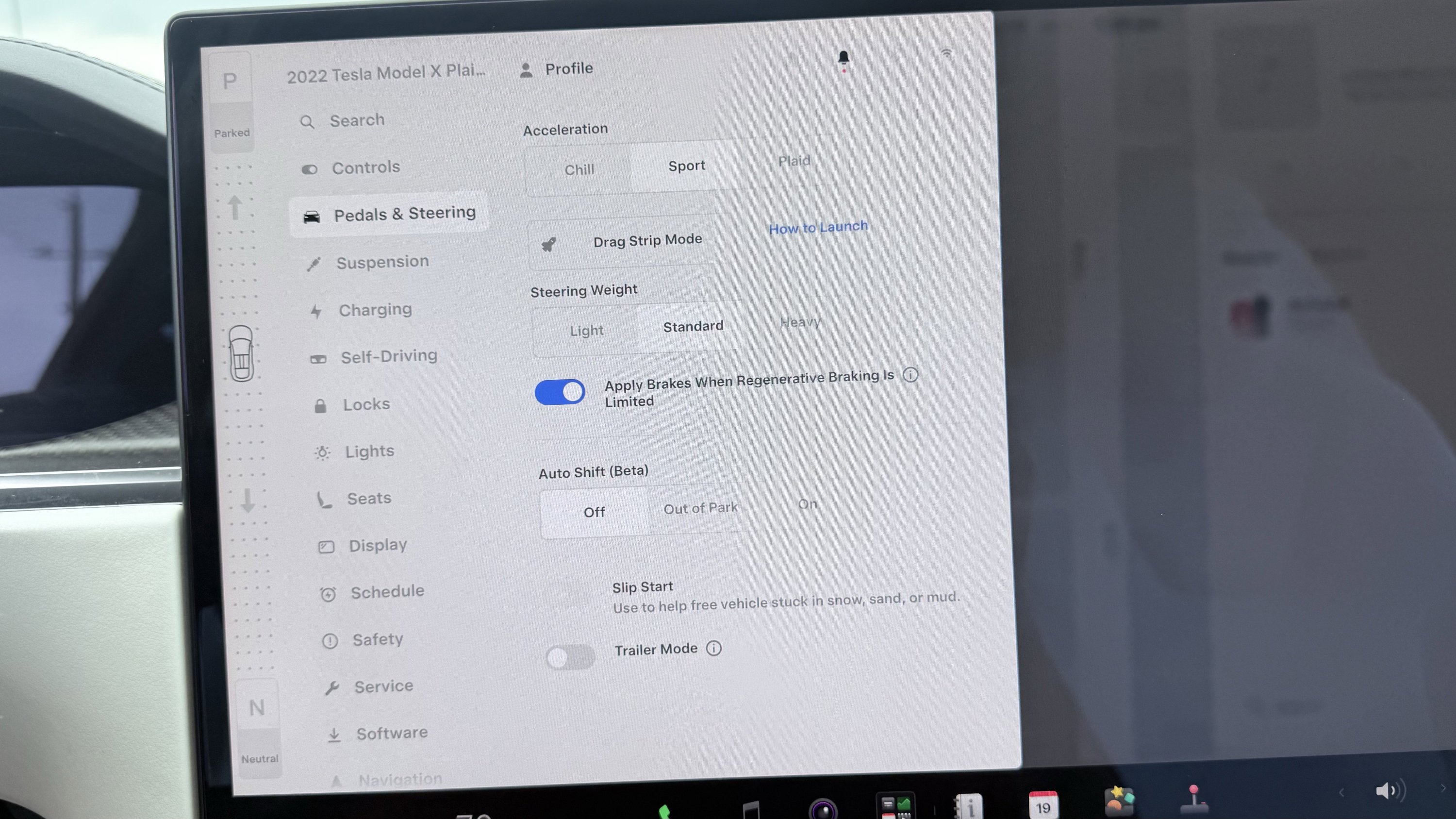Viewport: 1456px width, 819px height.
Task: Click the Safety alert icon in sidebar
Action: pyautogui.click(x=330, y=640)
